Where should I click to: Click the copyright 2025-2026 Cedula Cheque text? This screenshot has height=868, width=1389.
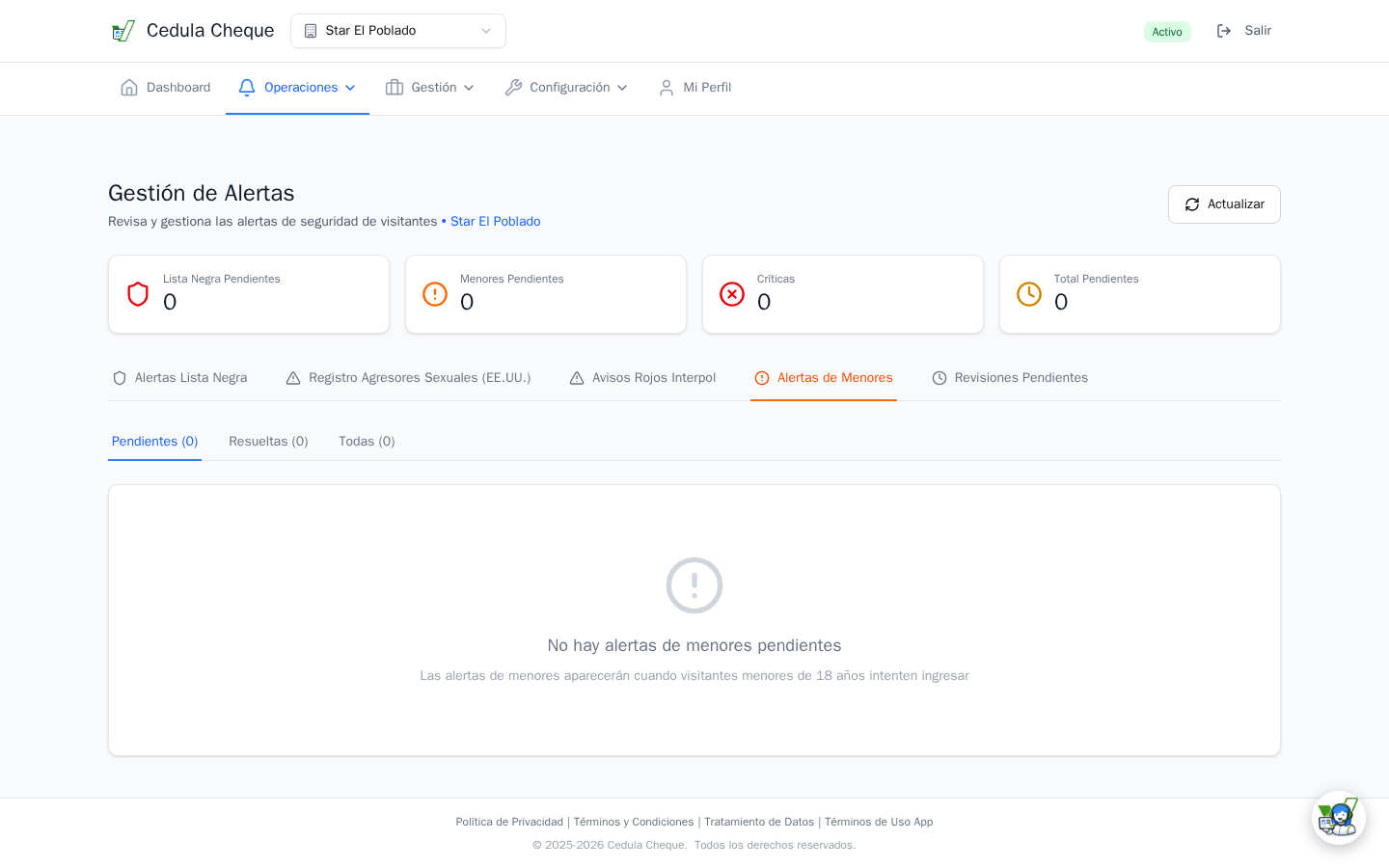[x=694, y=846]
